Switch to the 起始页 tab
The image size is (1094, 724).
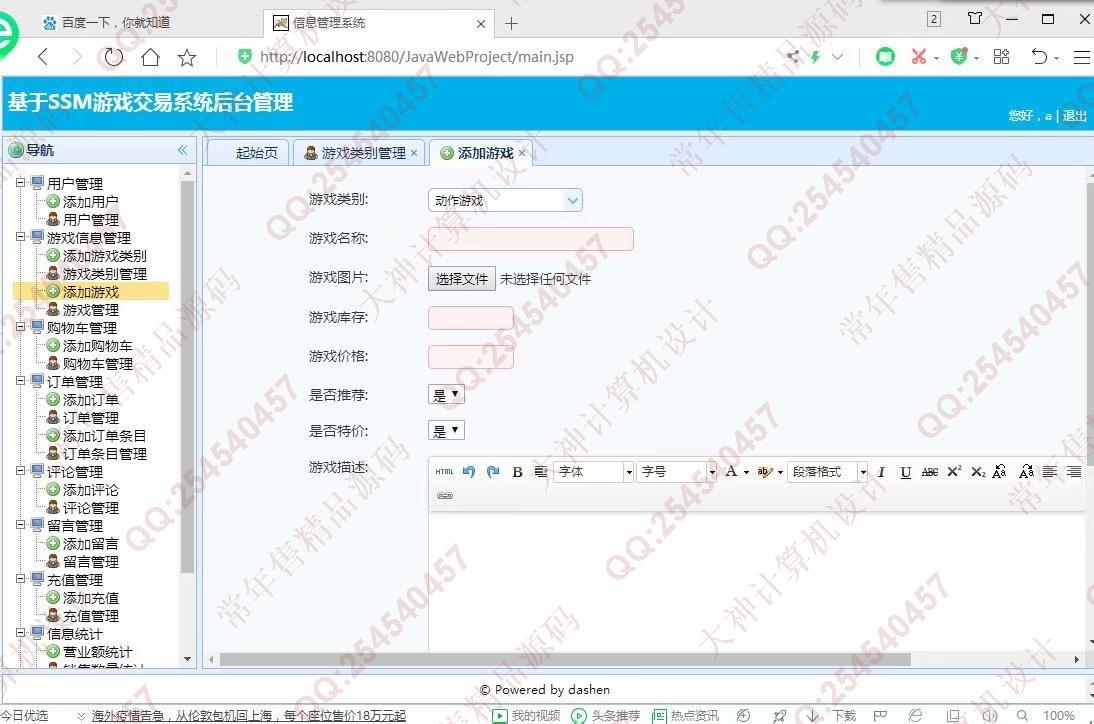(248, 153)
